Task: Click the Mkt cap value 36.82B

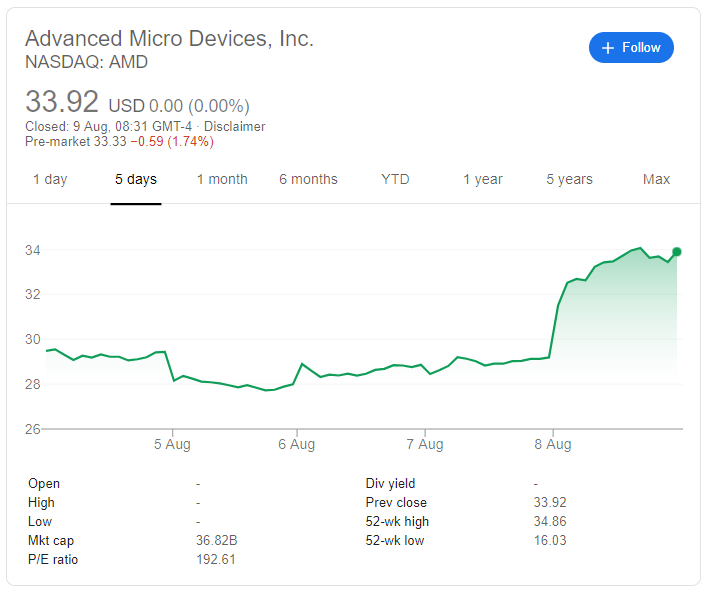Action: click(x=217, y=540)
